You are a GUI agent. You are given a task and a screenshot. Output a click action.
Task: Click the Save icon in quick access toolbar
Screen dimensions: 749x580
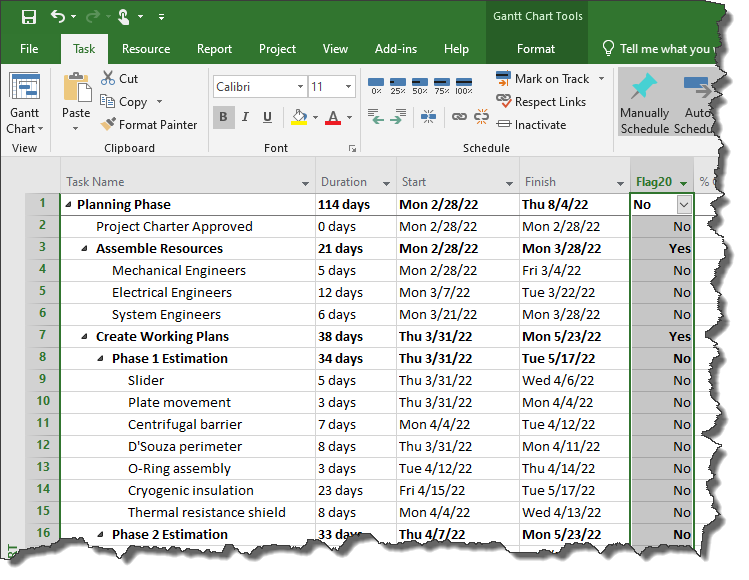point(29,17)
